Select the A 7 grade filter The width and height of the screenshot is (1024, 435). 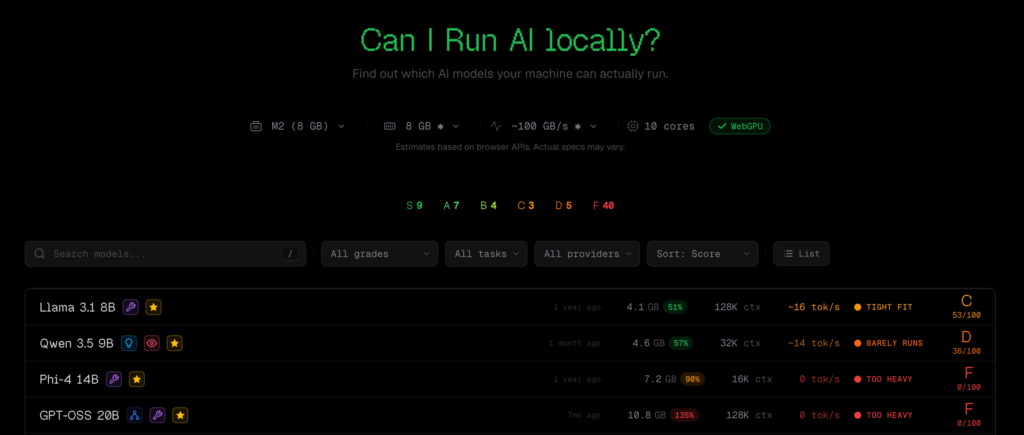[x=451, y=205]
